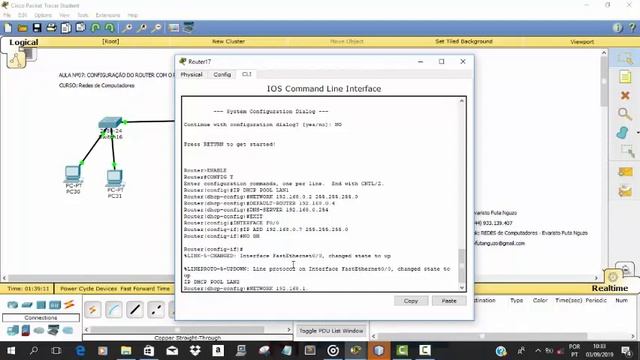The height and width of the screenshot is (360, 640).
Task: Choose automatic connection type lightning
Action: pyautogui.click(x=93, y=310)
